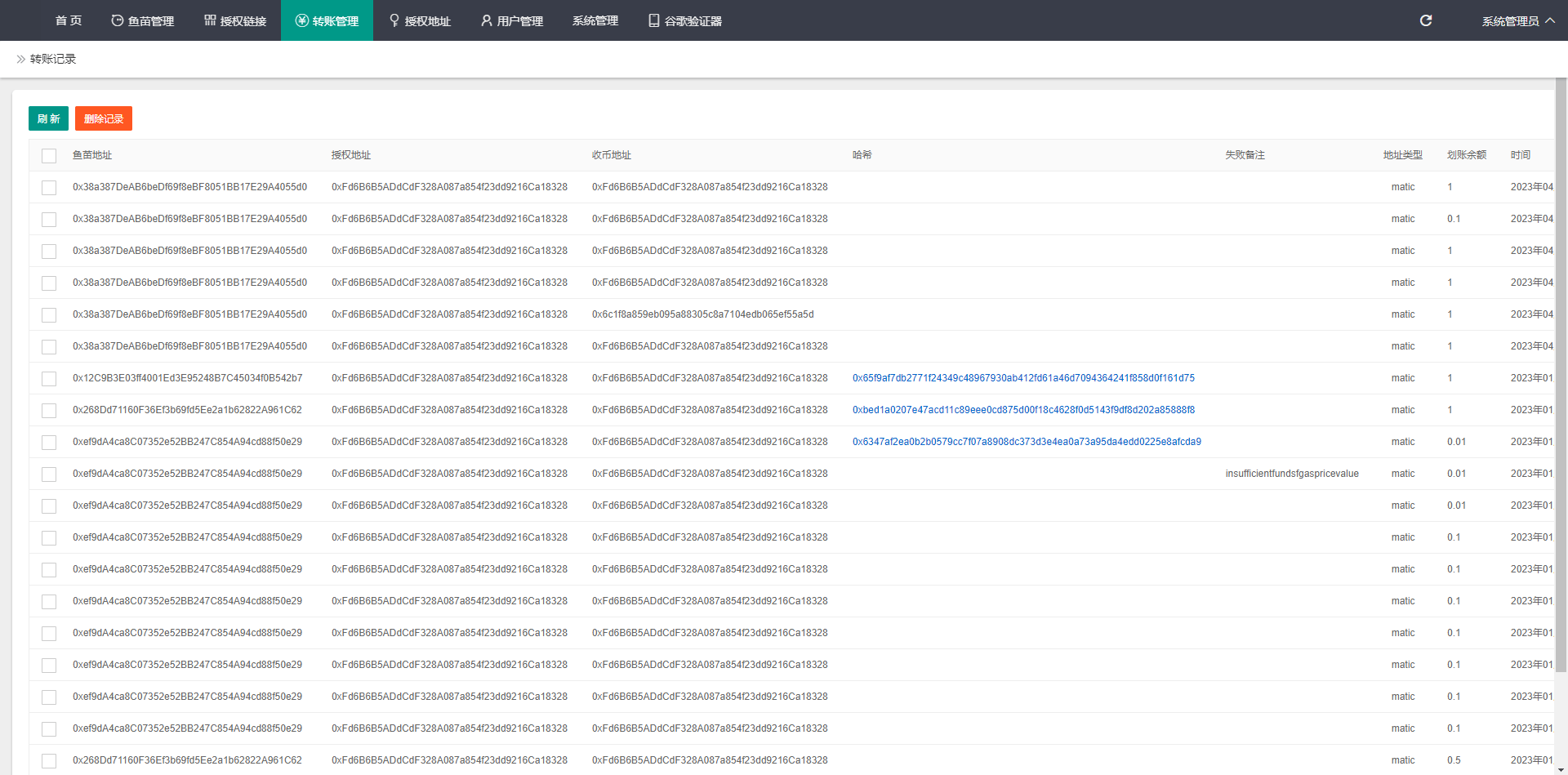Click the yen icon for 转账管理
1568x775 pixels.
coord(302,20)
